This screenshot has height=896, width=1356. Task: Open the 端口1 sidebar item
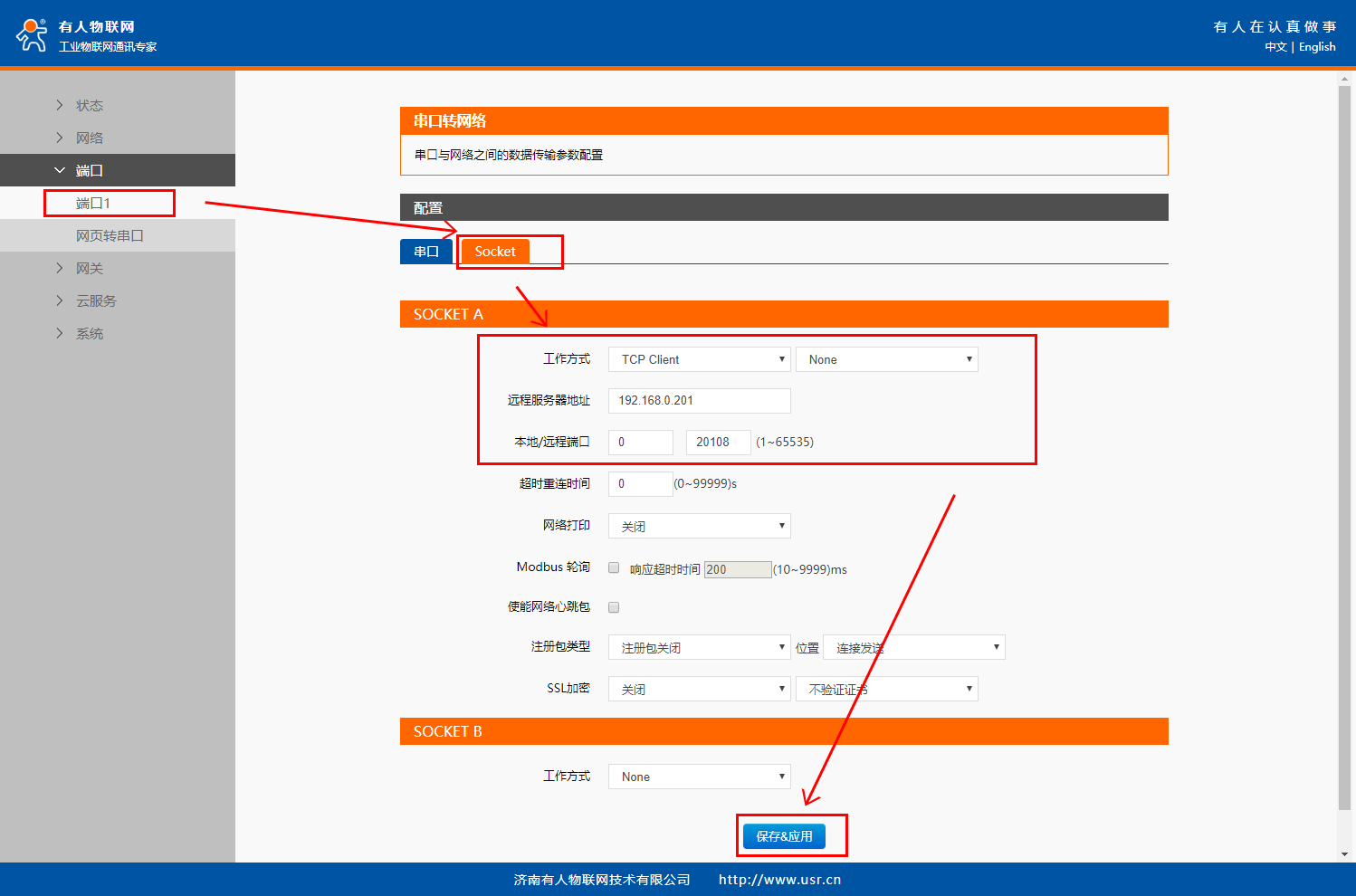pos(93,203)
